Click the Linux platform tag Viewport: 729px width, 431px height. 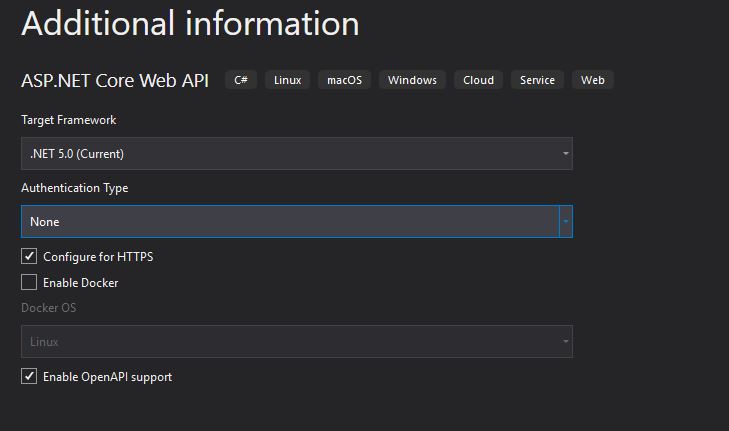[x=287, y=80]
